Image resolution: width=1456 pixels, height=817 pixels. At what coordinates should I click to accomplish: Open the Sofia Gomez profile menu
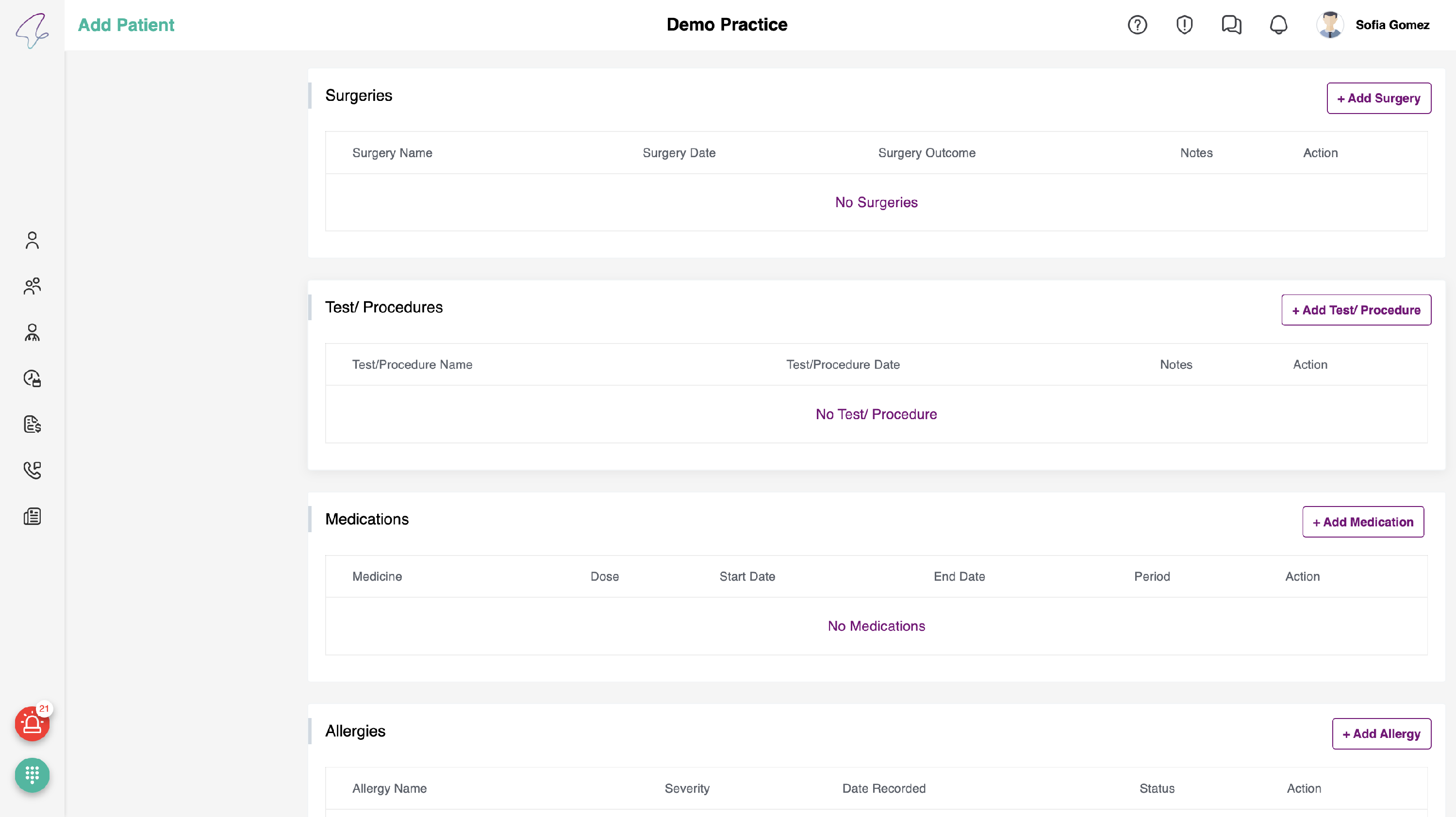click(x=1392, y=25)
